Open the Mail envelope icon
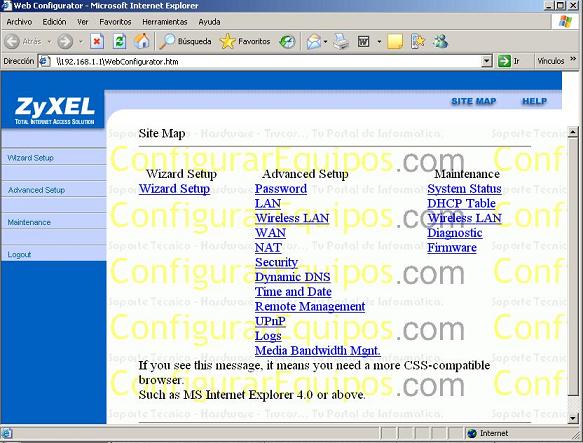Viewport: 583px width, 443px height. [x=313, y=41]
